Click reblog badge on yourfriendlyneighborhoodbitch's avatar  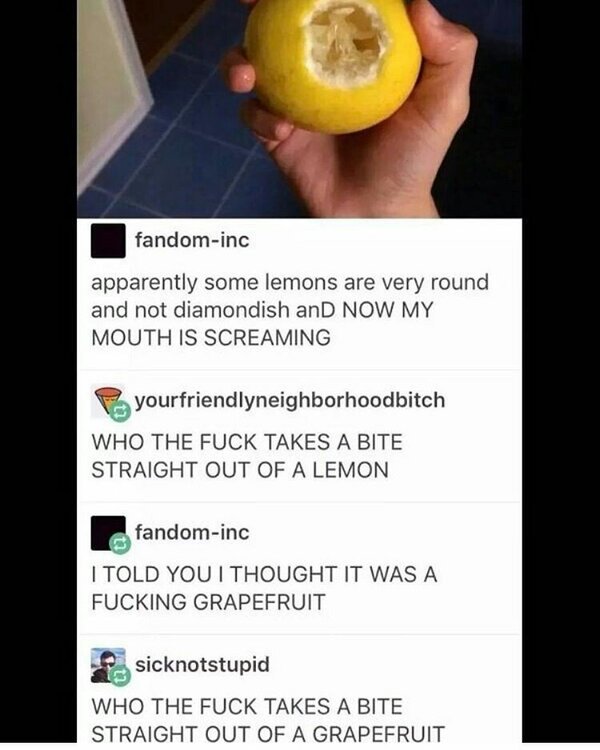pos(120,412)
